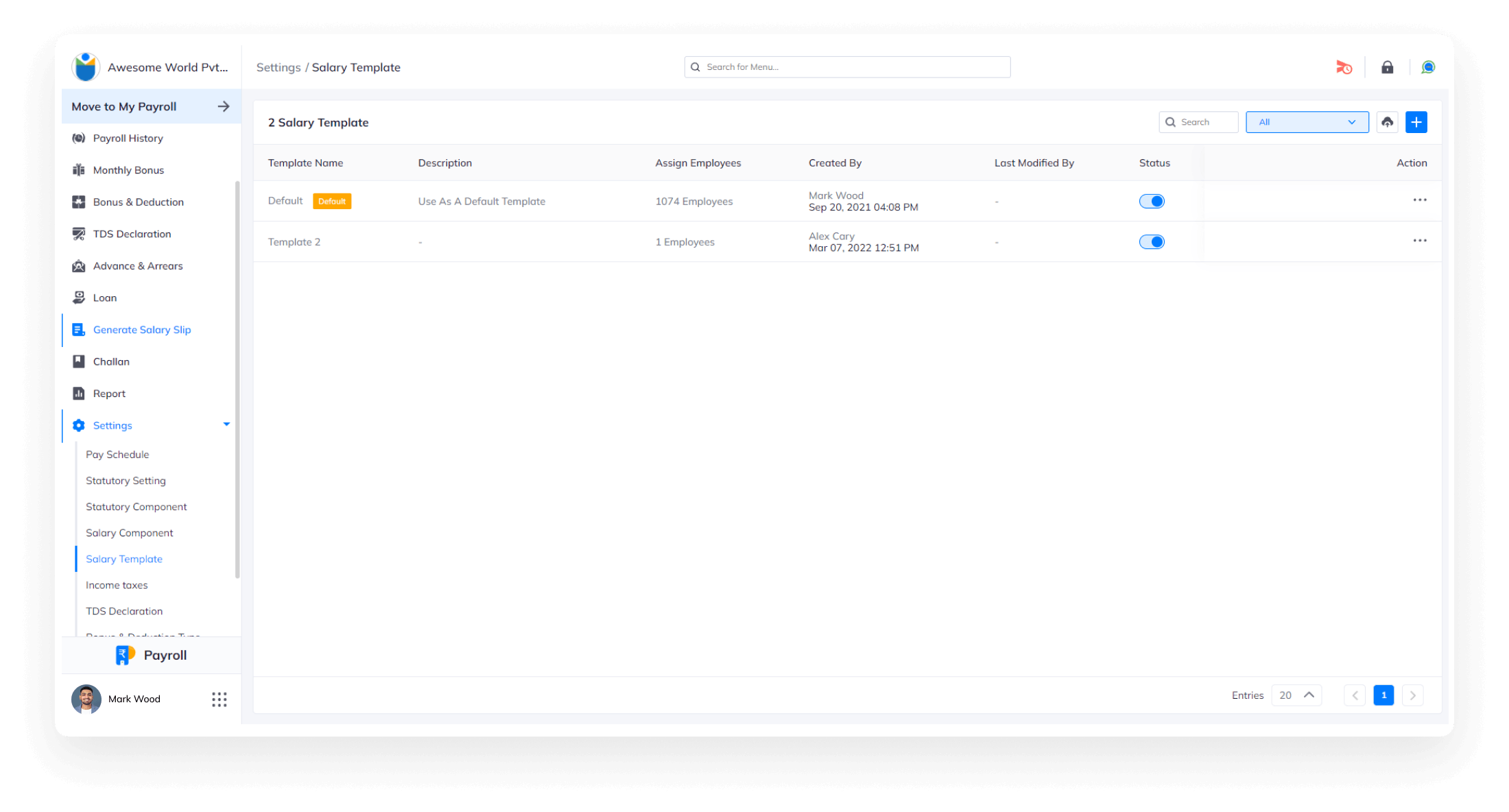Click the Template Name column header
This screenshot has height=812, width=1509.
coord(305,163)
